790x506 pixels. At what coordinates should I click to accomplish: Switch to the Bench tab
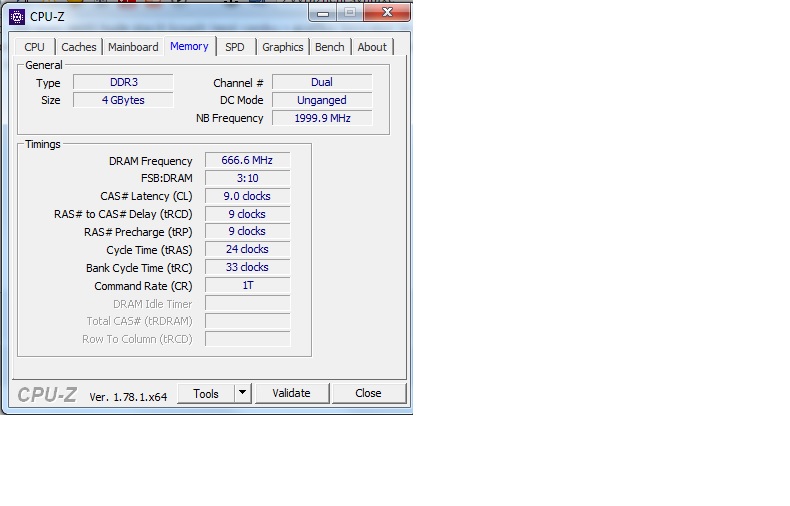tap(330, 47)
